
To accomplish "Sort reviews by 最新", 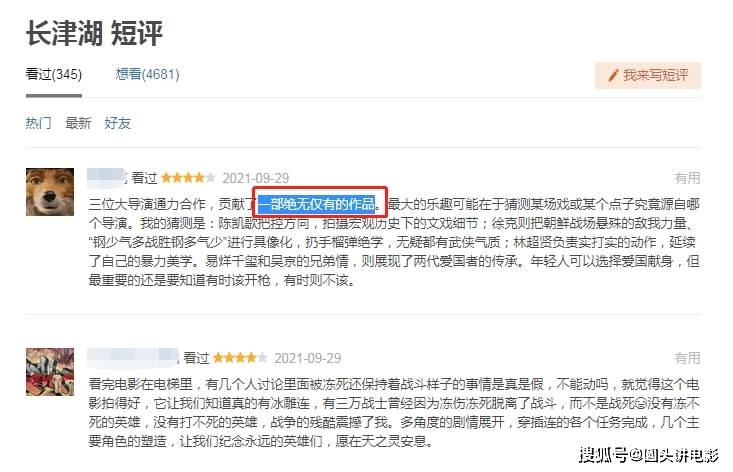I will coord(78,123).
